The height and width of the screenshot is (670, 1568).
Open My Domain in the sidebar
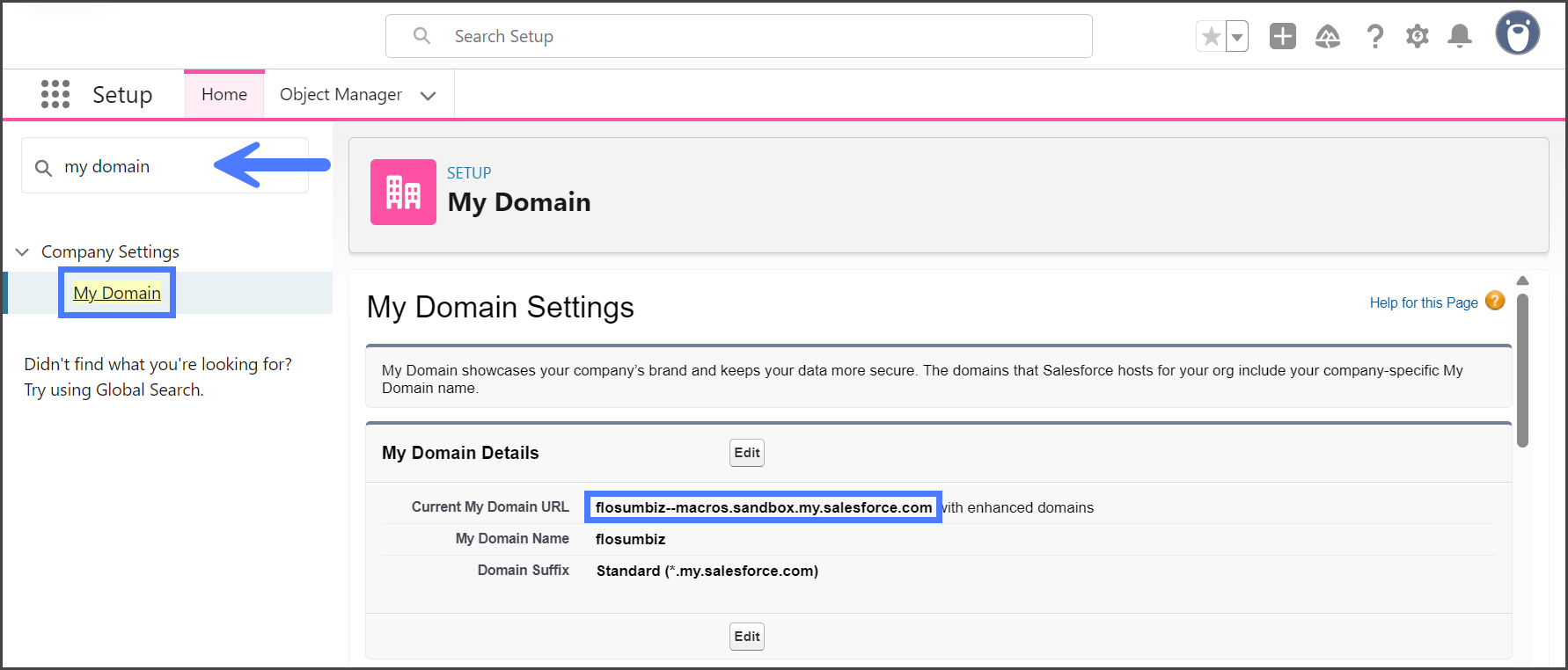[117, 293]
